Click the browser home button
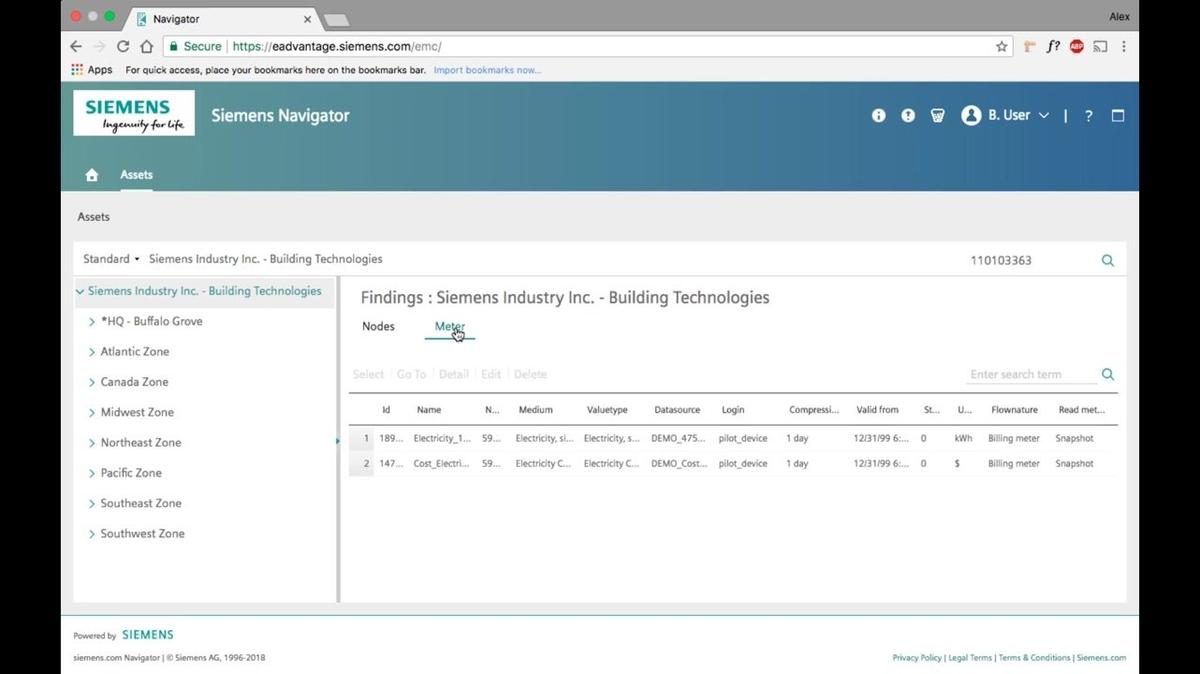Screen dimensions: 1200x674 coord(147,46)
